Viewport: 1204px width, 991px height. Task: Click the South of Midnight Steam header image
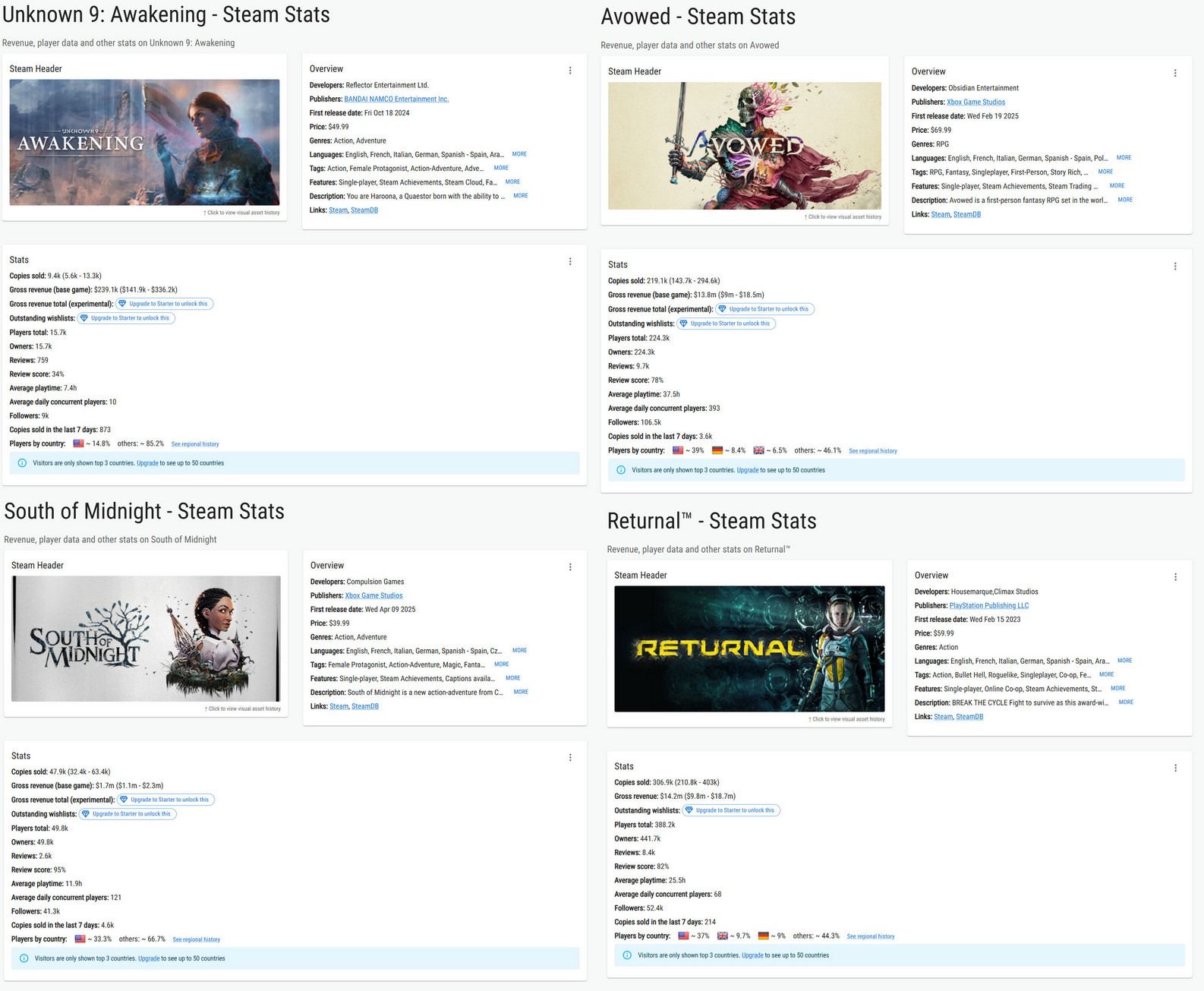click(146, 639)
